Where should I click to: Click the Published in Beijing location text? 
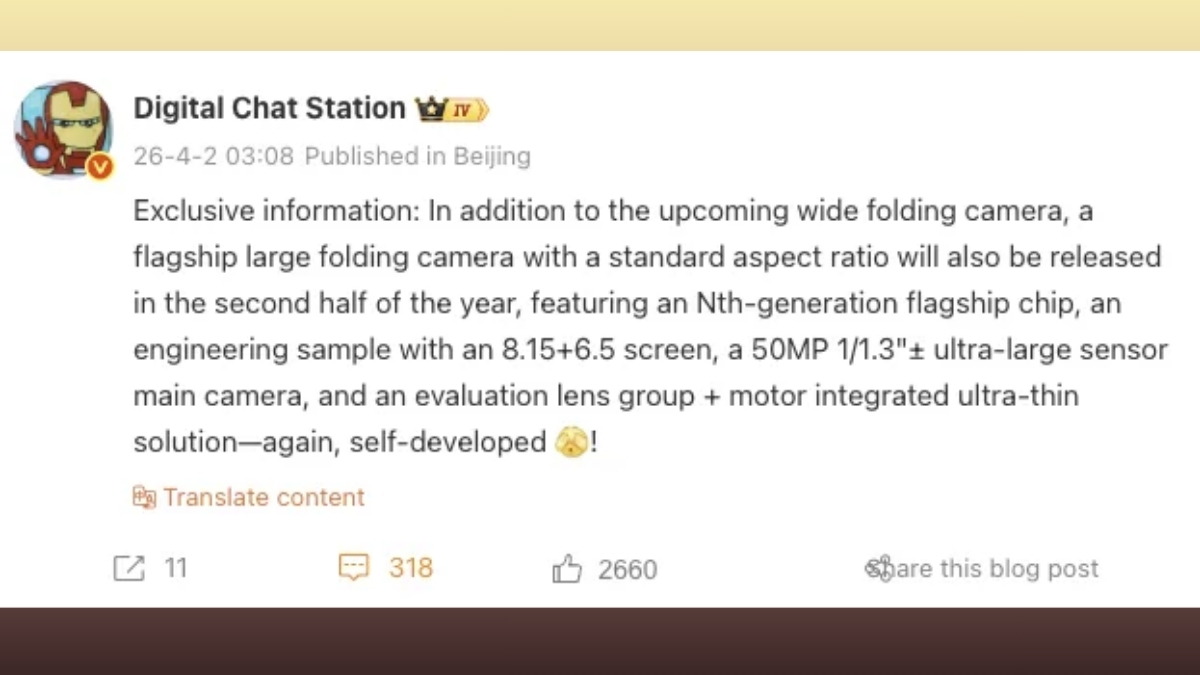coord(417,156)
